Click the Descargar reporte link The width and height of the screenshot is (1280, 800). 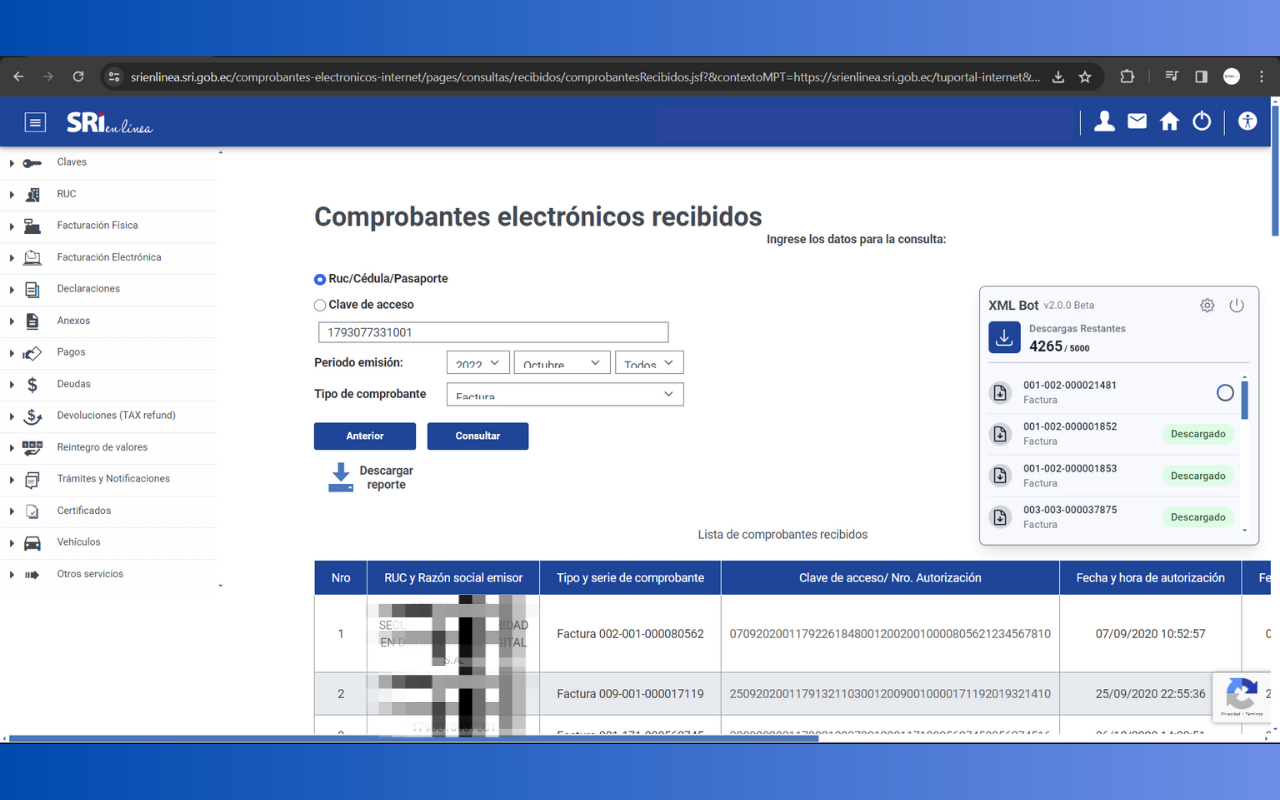click(x=386, y=477)
